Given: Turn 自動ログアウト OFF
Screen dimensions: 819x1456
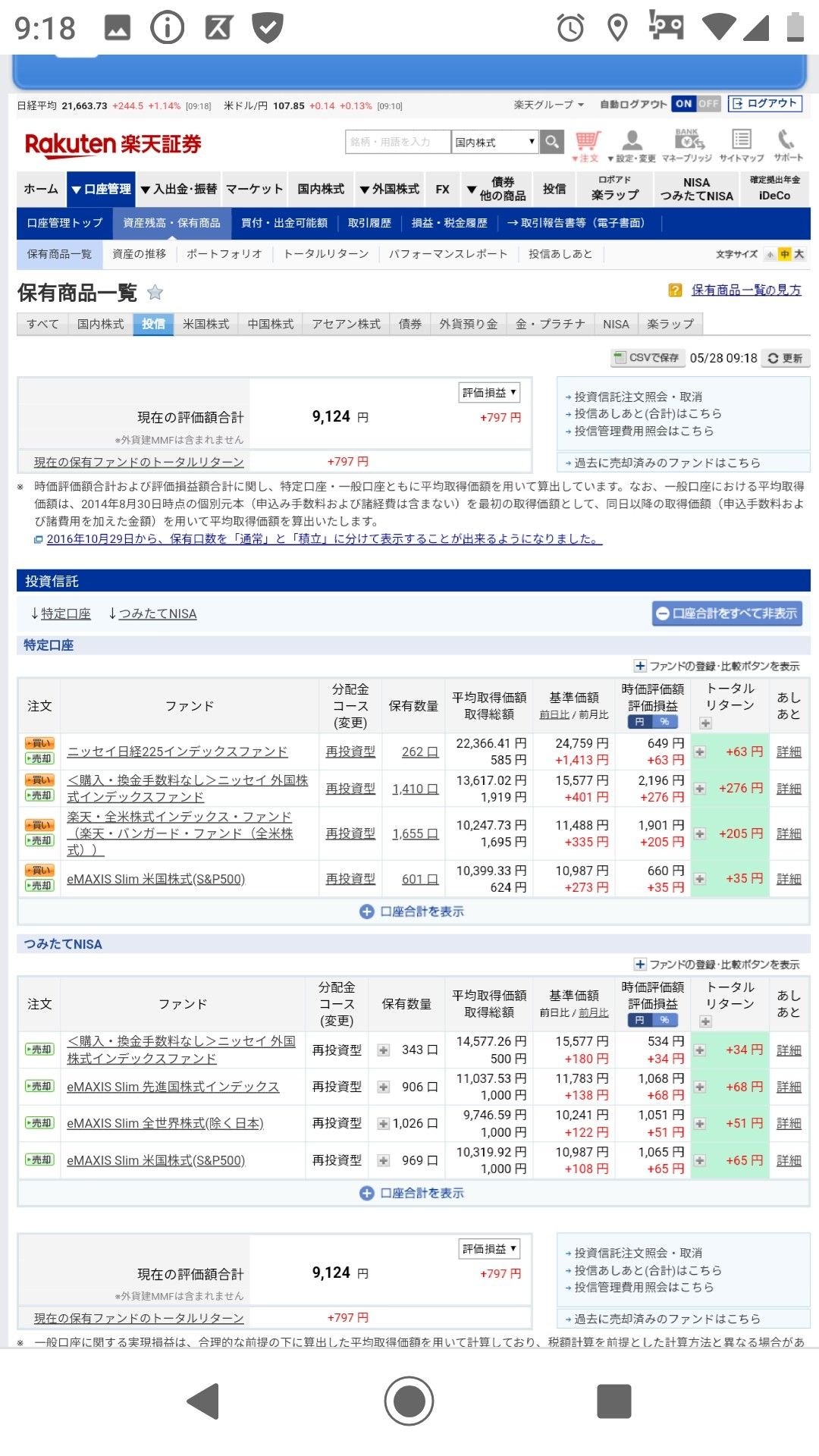Looking at the screenshot, I should tap(708, 104).
